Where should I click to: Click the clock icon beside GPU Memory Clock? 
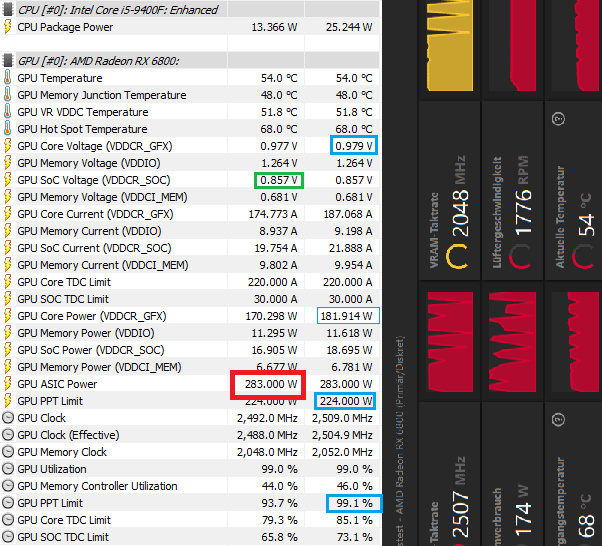pos(8,452)
